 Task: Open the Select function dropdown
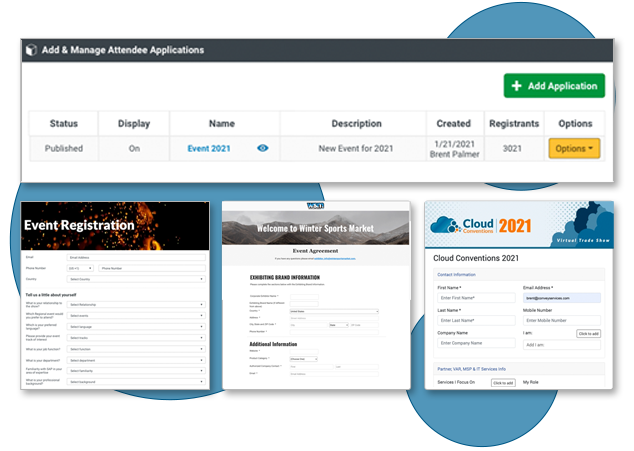pyautogui.click(x=136, y=349)
